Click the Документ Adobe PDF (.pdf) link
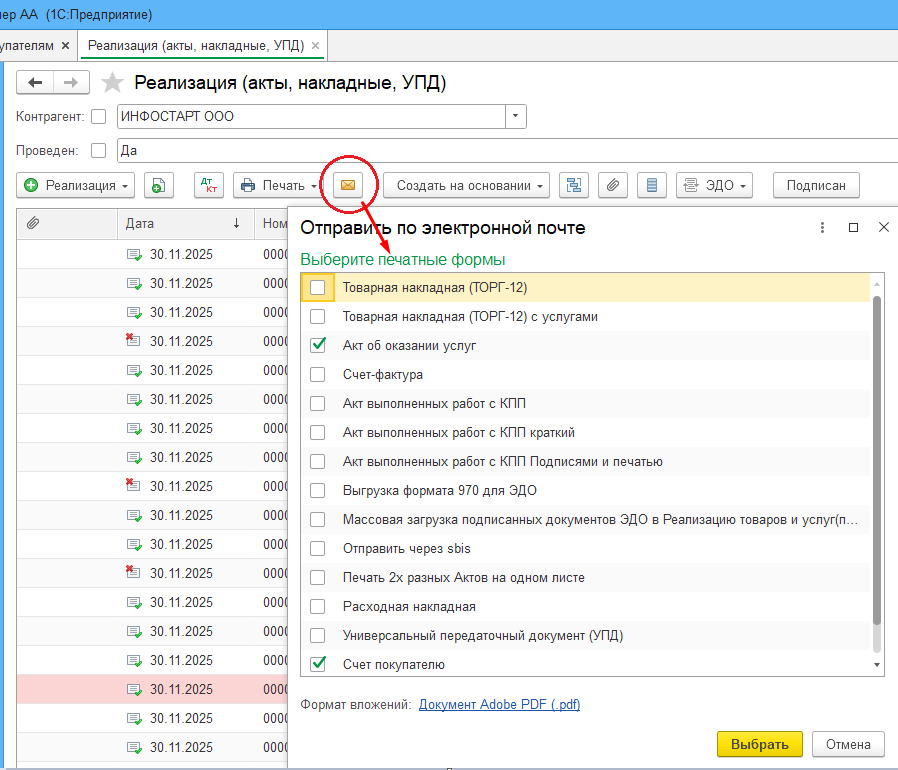 click(x=499, y=705)
